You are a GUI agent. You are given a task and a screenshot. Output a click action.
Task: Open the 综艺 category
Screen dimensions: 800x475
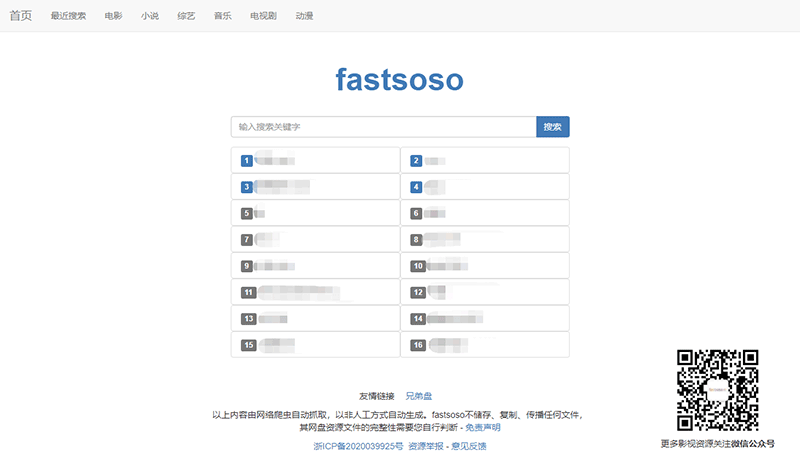coord(186,16)
